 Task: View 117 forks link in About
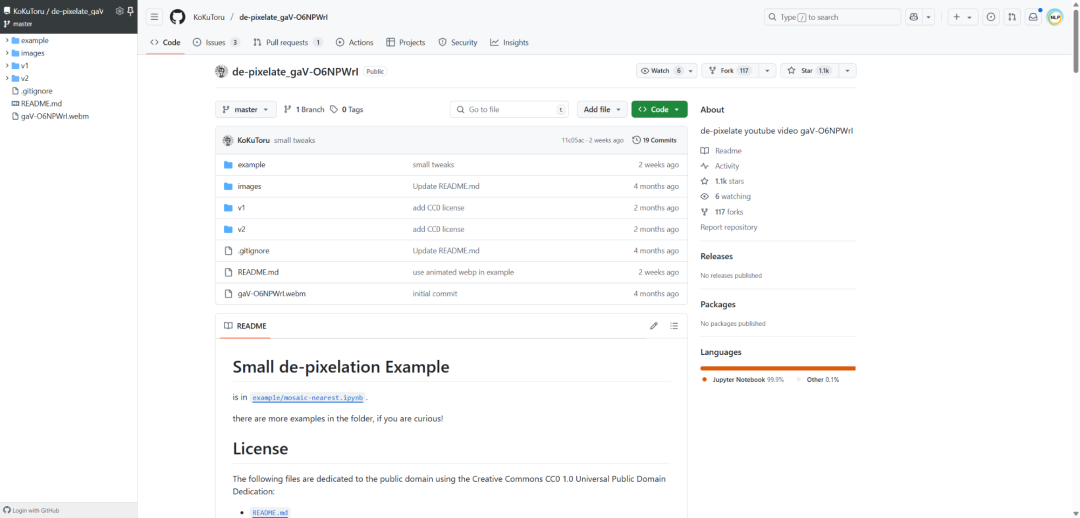(x=722, y=212)
